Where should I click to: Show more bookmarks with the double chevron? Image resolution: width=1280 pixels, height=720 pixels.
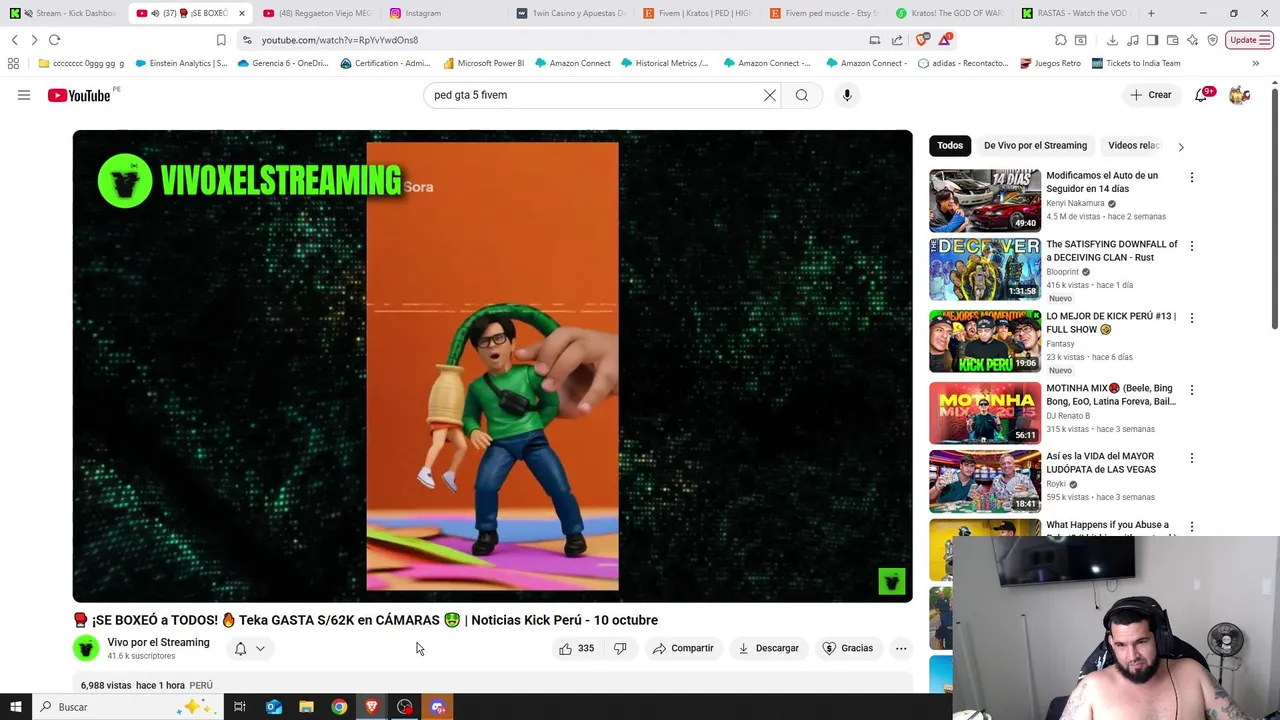pyautogui.click(x=1256, y=63)
